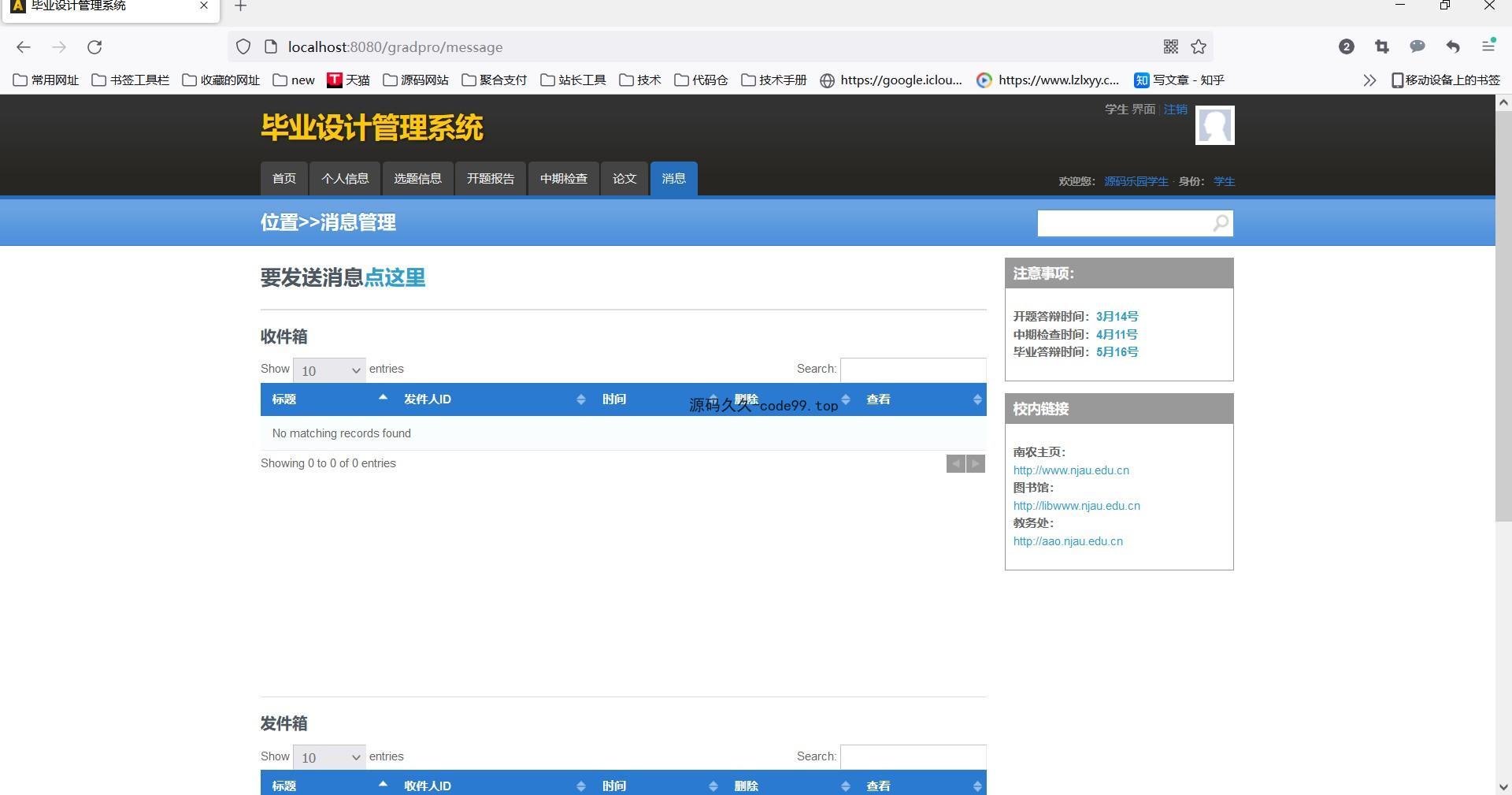Click scrollbar down arrow
Screen dimensions: 1512x795
pos(1503,786)
